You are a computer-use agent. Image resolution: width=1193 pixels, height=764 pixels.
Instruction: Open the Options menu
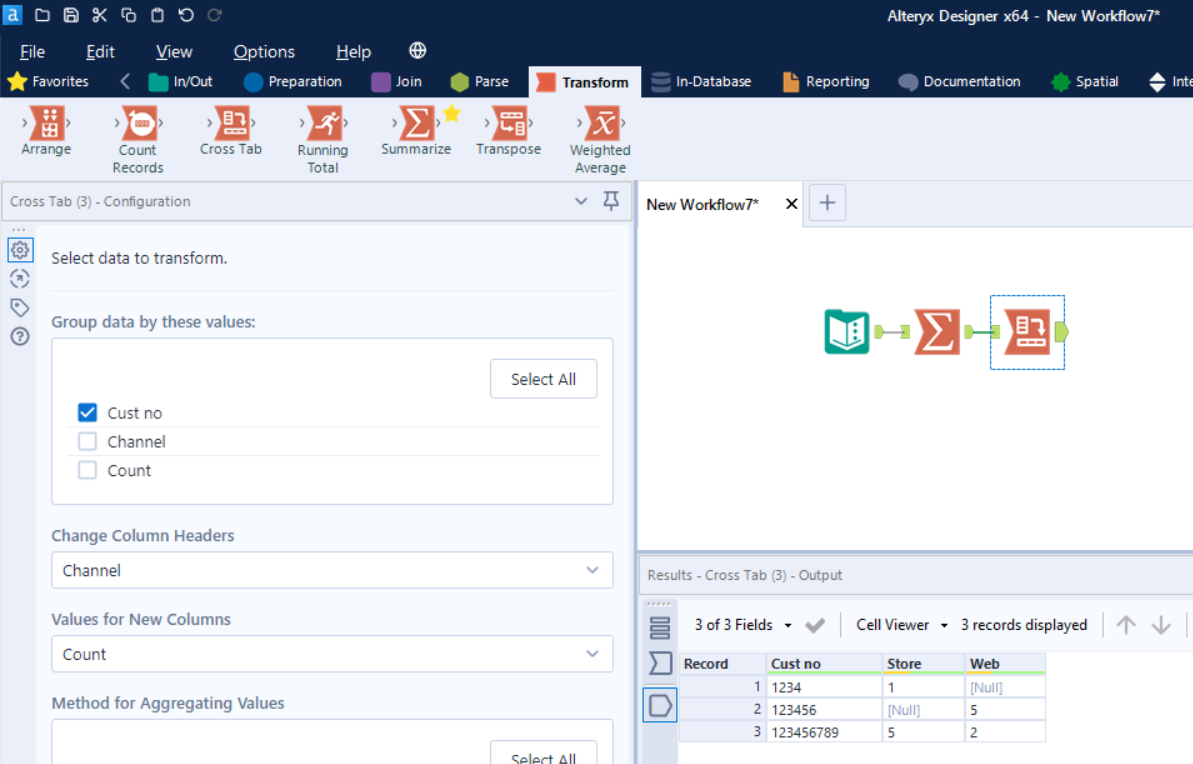pyautogui.click(x=263, y=51)
